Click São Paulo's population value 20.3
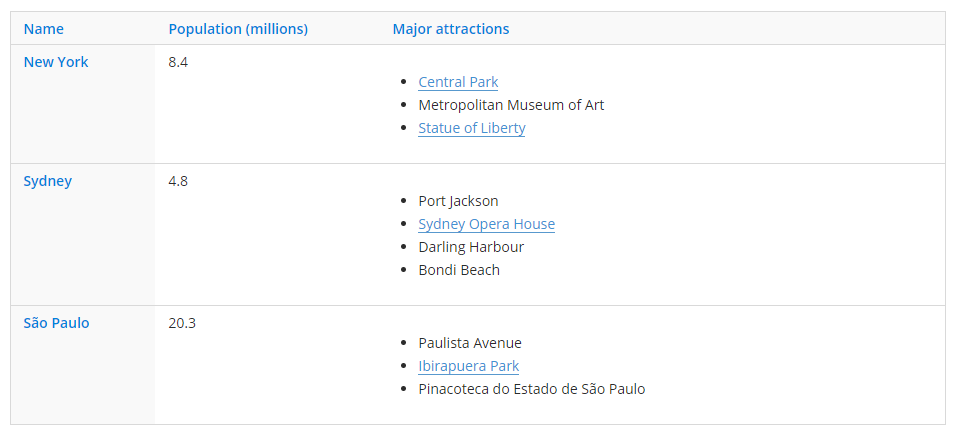Screen dimensions: 953x432 (182, 323)
